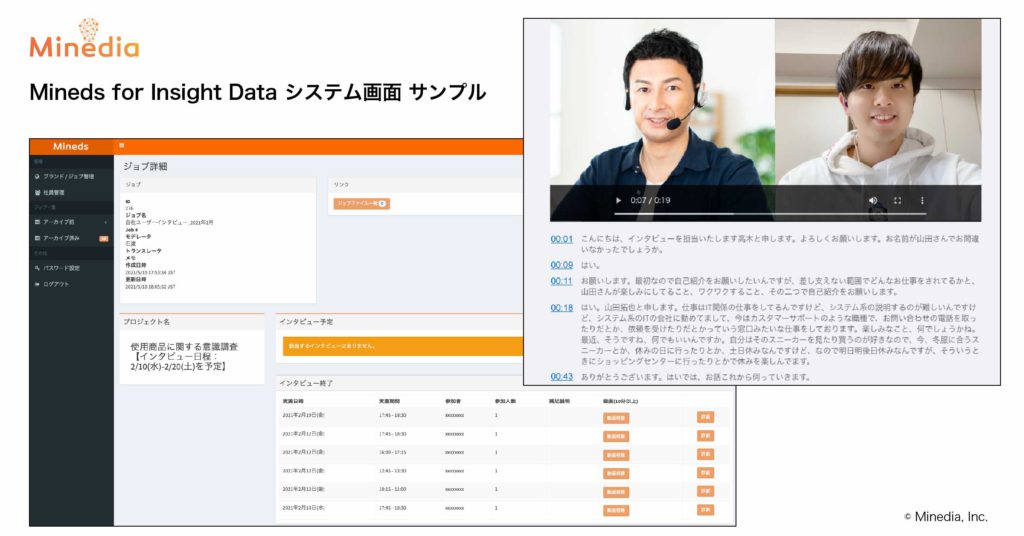The image size is (1024, 536).
Task: Open details for the 2月10日(水) interview row
Action: [x=705, y=509]
